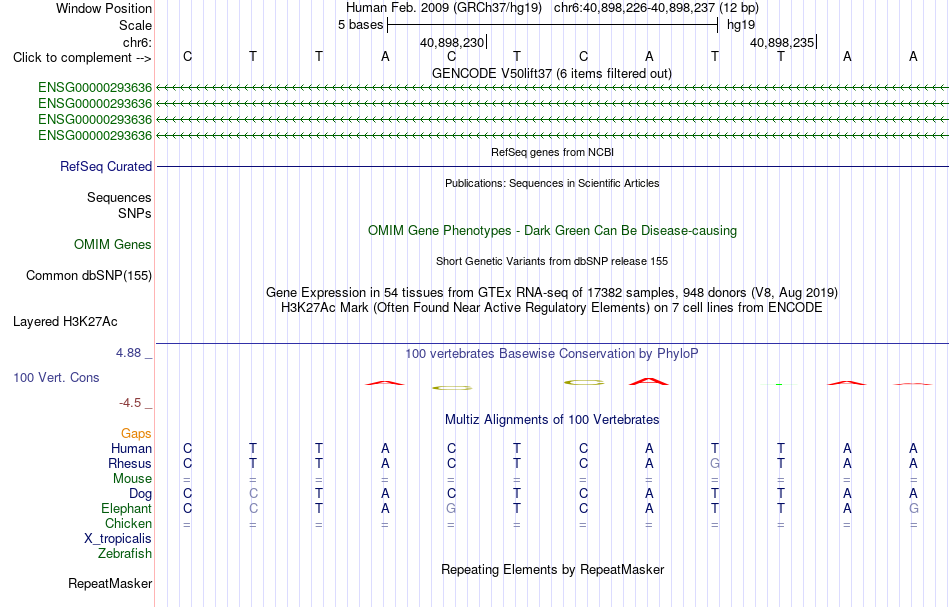This screenshot has width=950, height=607.
Task: Click the SNPs publications label
Action: coord(135,213)
